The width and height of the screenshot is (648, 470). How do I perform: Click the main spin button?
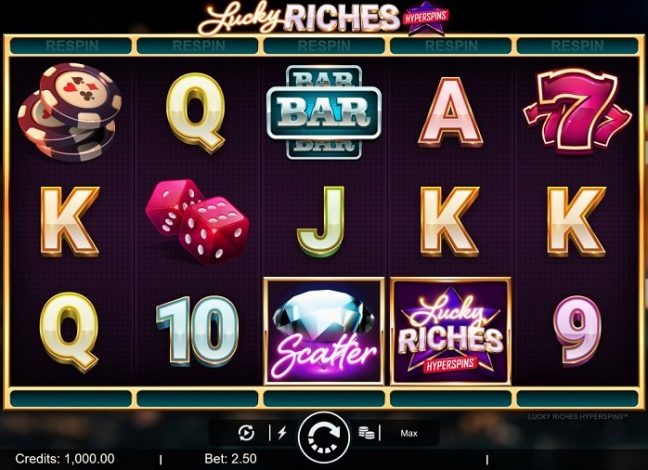(324, 437)
